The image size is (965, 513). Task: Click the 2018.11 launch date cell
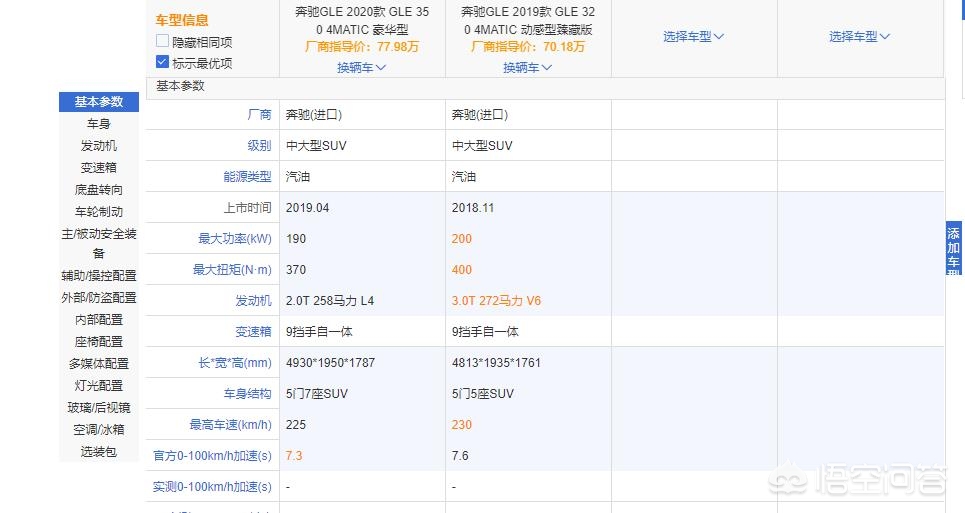pos(473,208)
